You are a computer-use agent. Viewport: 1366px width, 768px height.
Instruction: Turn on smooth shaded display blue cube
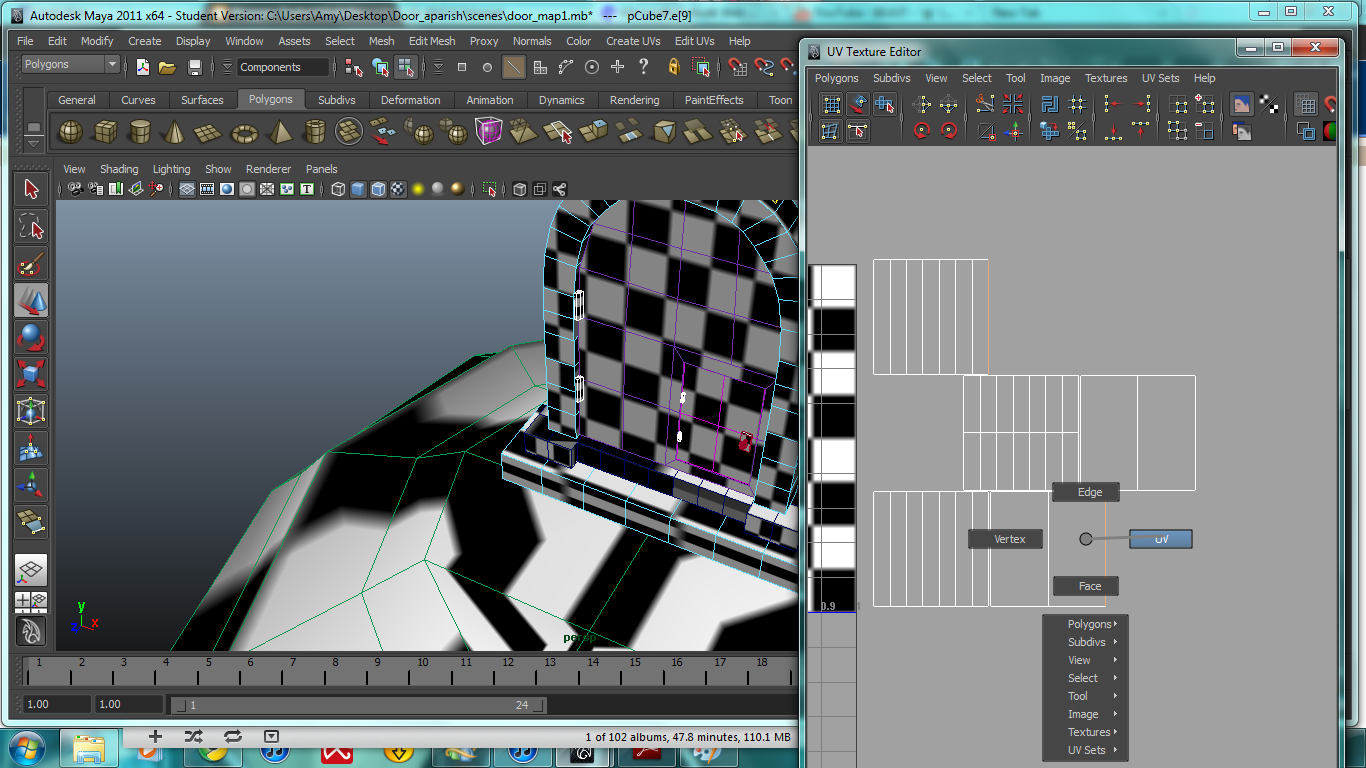click(359, 188)
